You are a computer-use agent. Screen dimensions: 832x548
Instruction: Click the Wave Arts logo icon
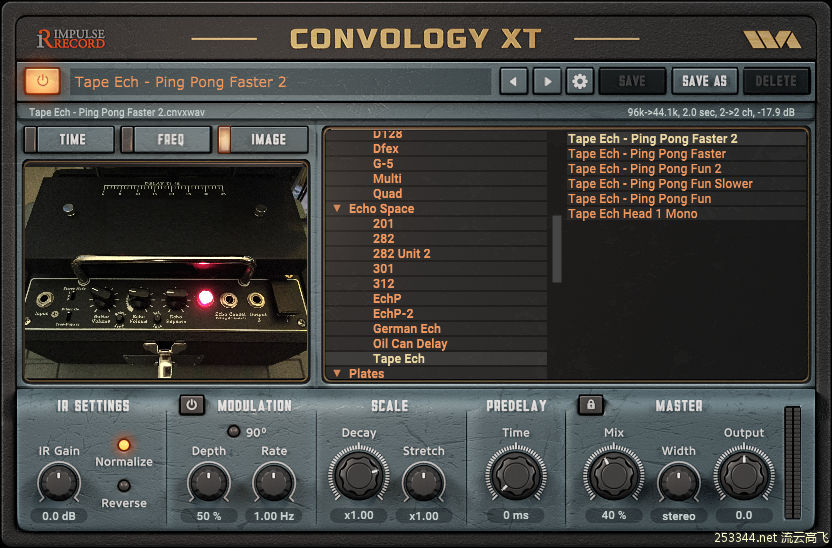pyautogui.click(x=772, y=39)
